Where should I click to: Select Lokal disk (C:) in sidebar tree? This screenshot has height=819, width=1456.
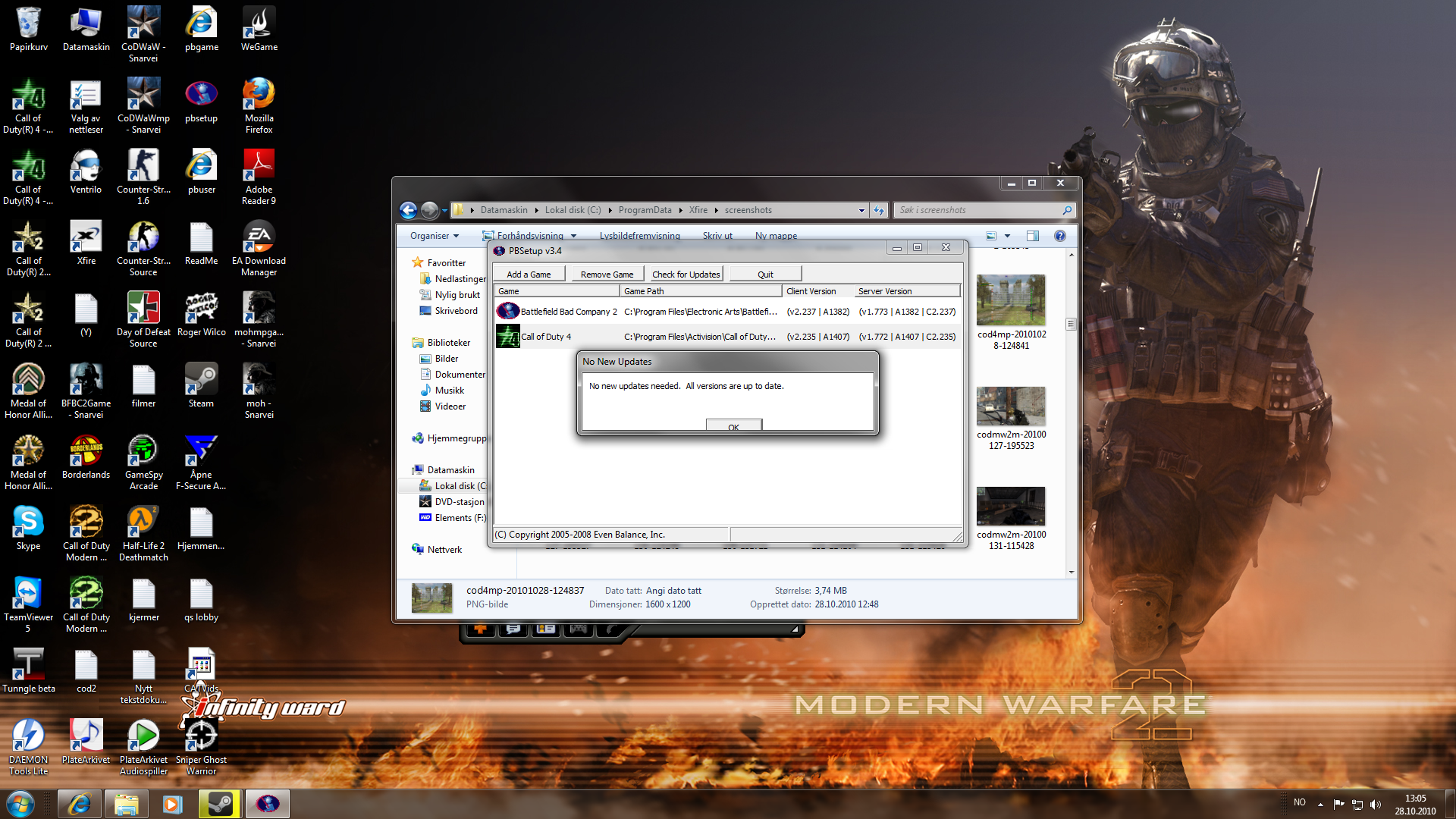[x=453, y=486]
